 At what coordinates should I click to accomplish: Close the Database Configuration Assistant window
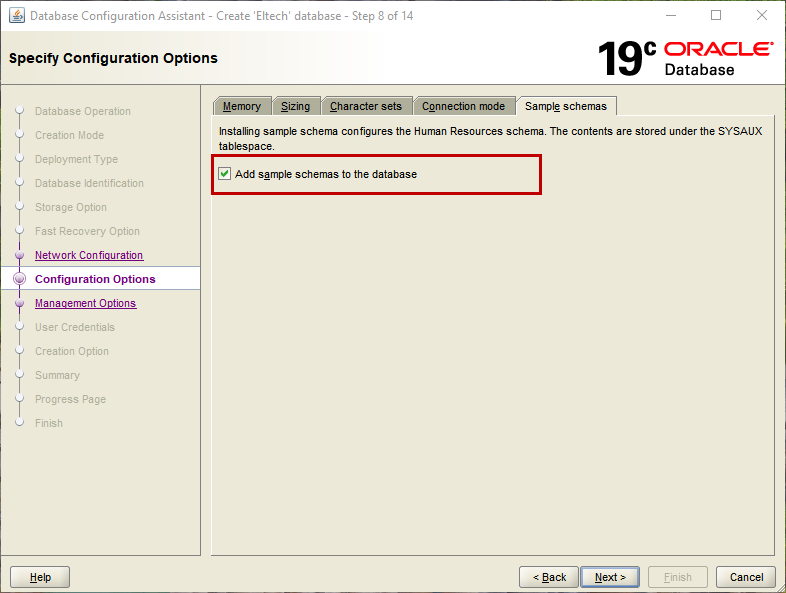761,16
